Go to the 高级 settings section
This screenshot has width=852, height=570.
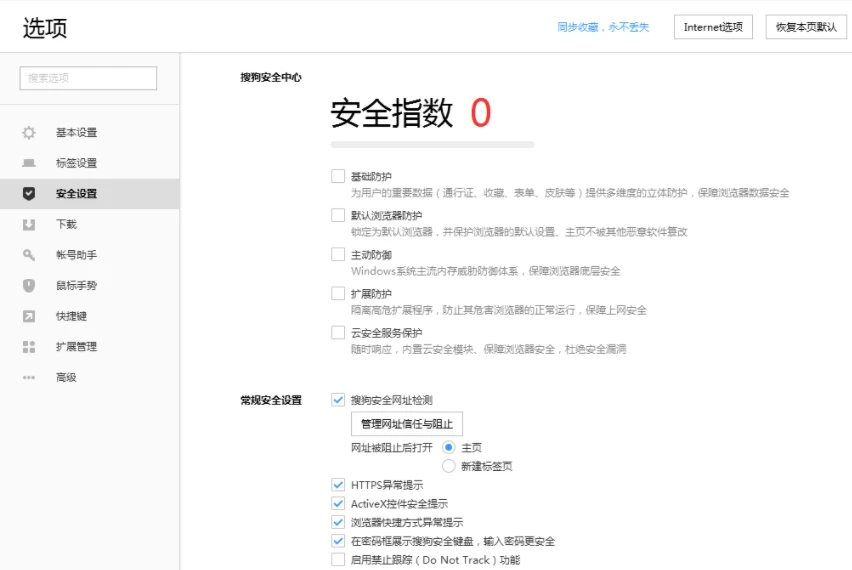point(66,378)
